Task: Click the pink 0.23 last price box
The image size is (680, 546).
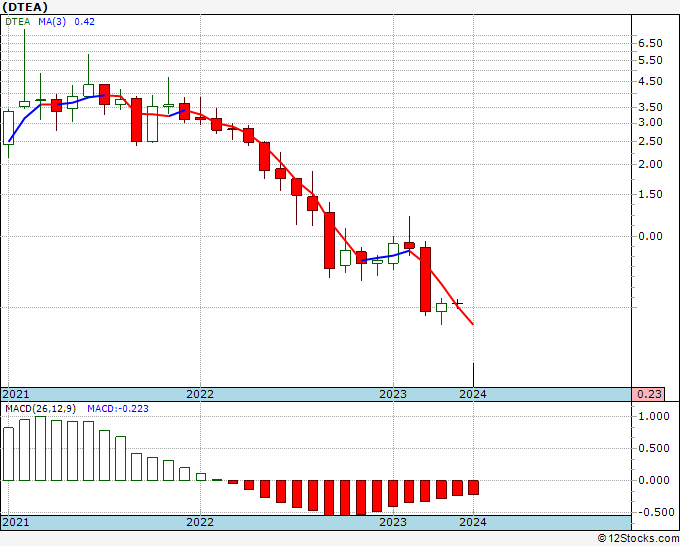Action: point(649,394)
